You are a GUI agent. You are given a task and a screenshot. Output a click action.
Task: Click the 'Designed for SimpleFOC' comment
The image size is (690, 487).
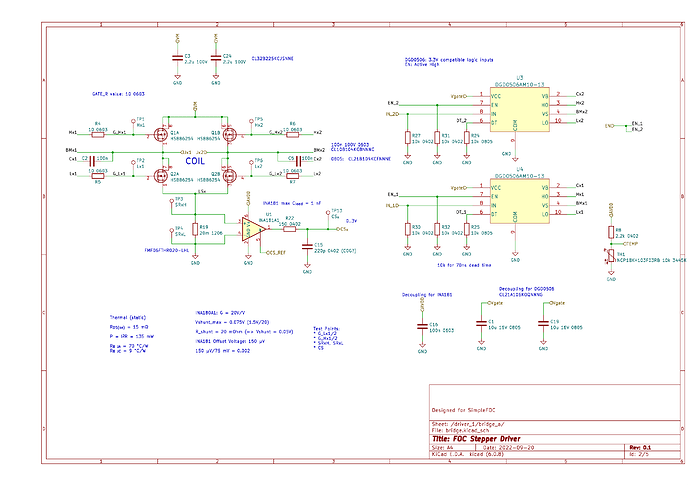coord(463,410)
